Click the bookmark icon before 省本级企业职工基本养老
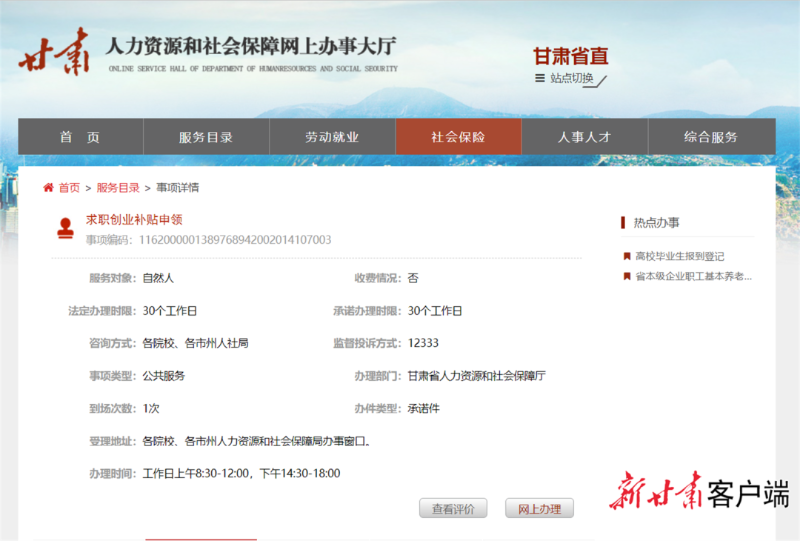The image size is (800, 541). click(626, 276)
